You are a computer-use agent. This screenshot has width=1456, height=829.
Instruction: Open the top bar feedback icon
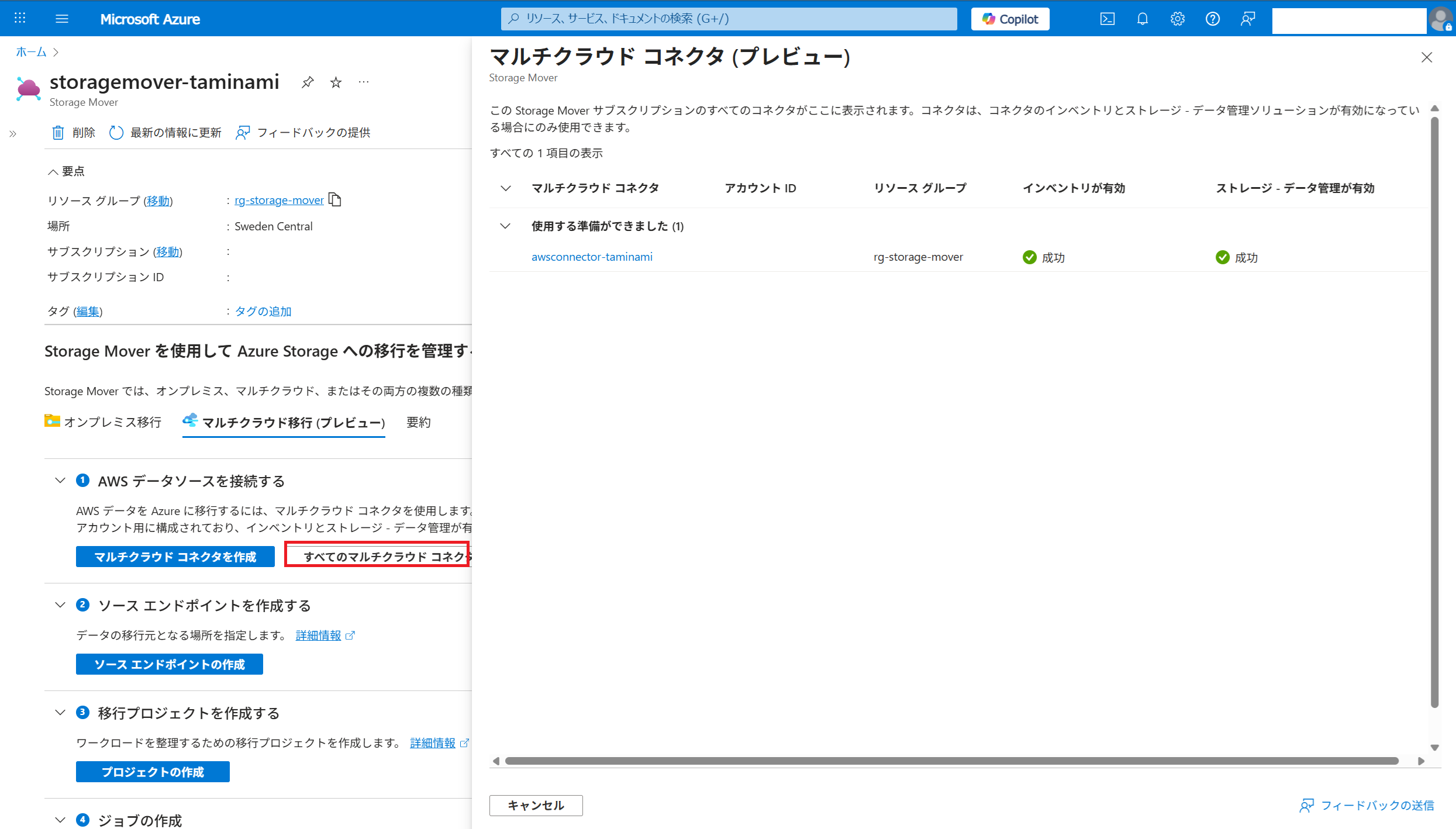tap(1248, 19)
